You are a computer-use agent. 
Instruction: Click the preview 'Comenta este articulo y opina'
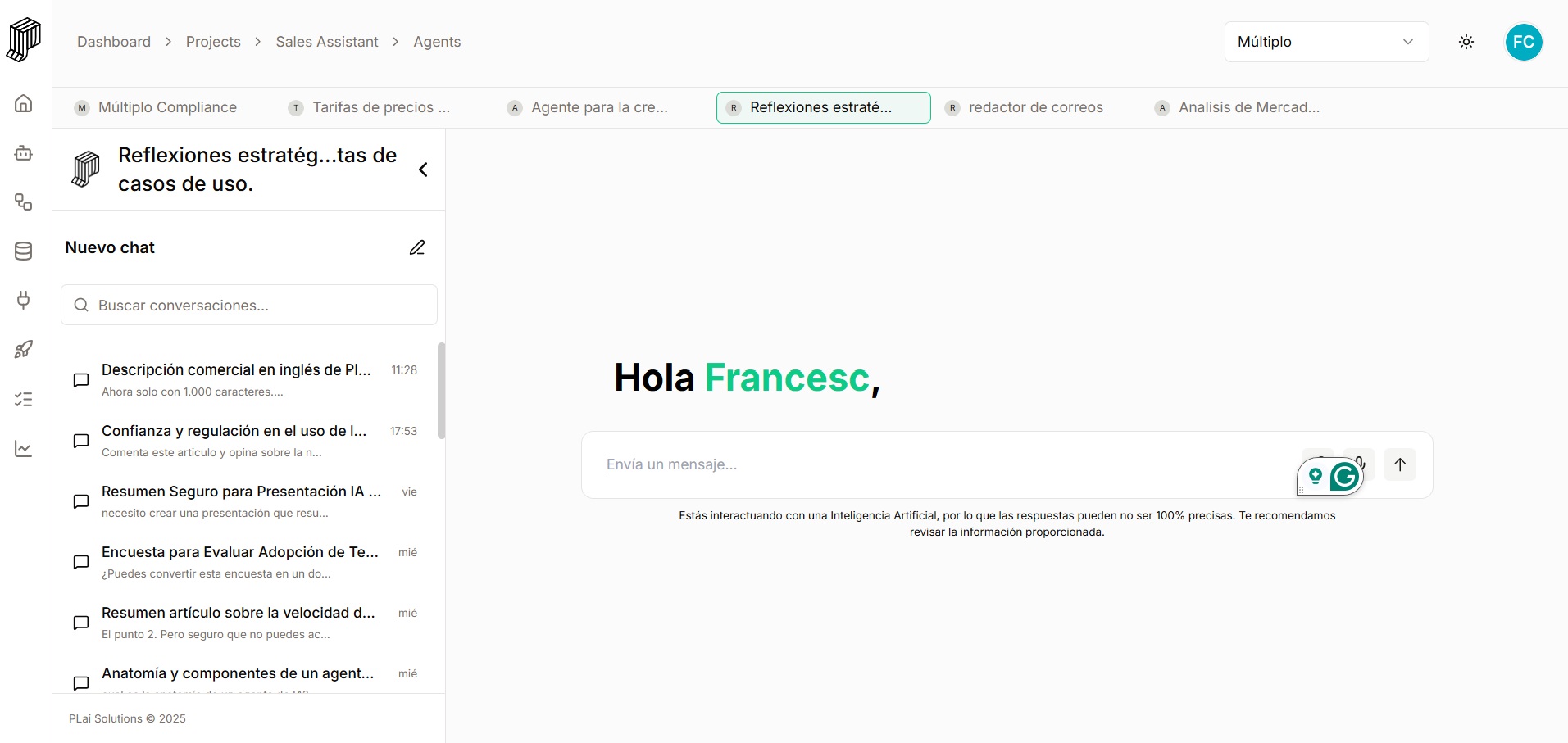coord(211,452)
